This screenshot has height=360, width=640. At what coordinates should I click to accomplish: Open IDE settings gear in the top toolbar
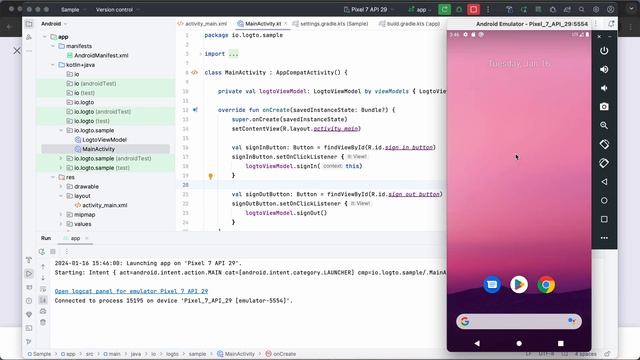point(596,9)
